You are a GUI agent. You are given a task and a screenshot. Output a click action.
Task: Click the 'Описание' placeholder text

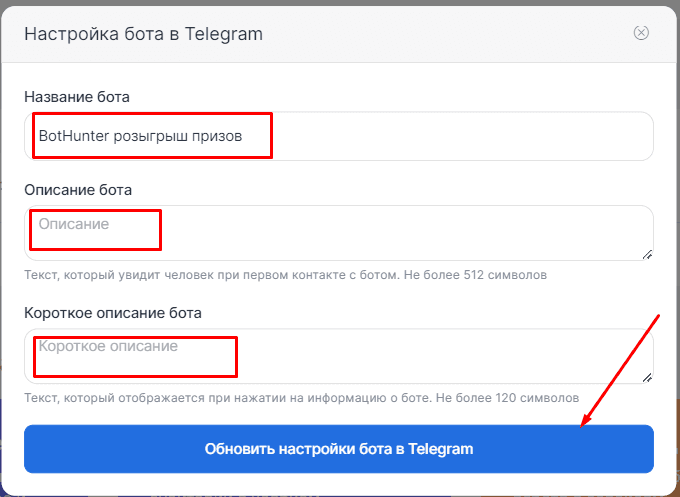[x=74, y=224]
